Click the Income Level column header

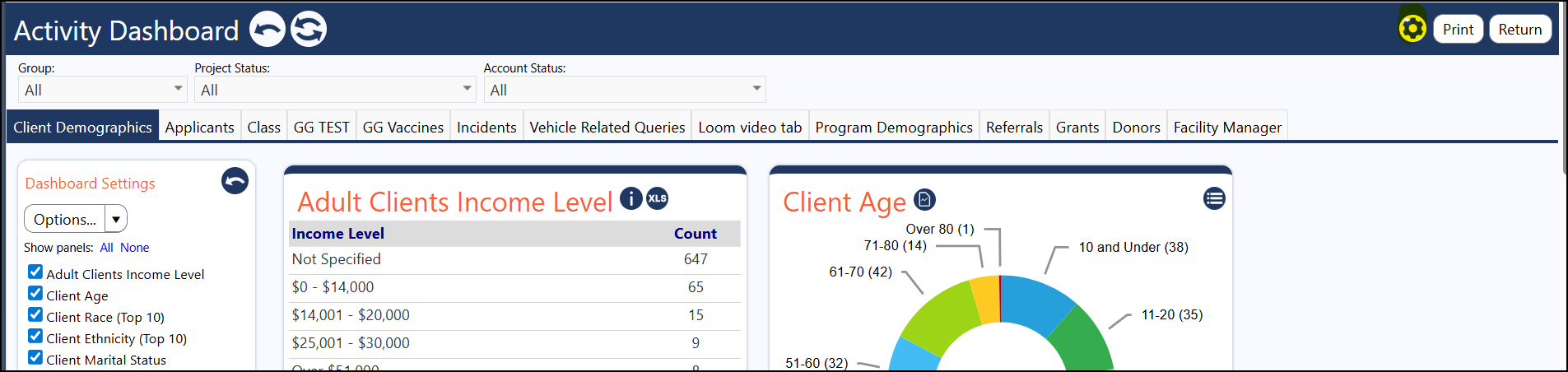(x=337, y=234)
